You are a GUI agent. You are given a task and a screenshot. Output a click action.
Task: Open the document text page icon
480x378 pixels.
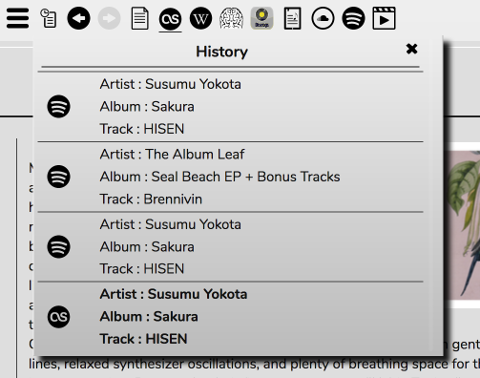[x=140, y=18]
